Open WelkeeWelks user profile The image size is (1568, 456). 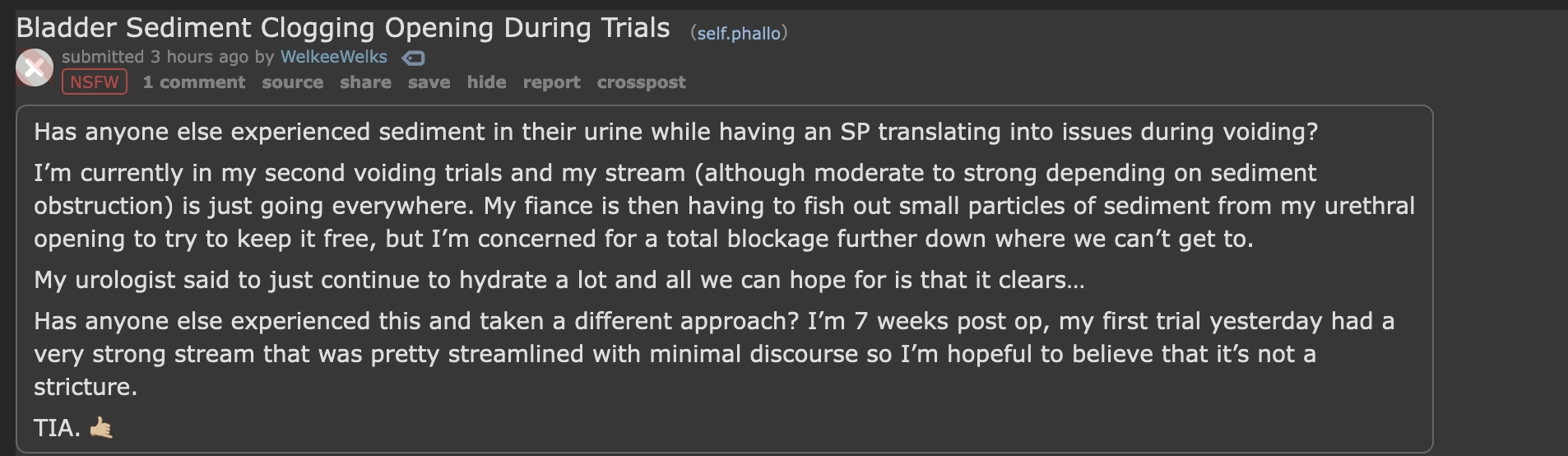[x=333, y=57]
